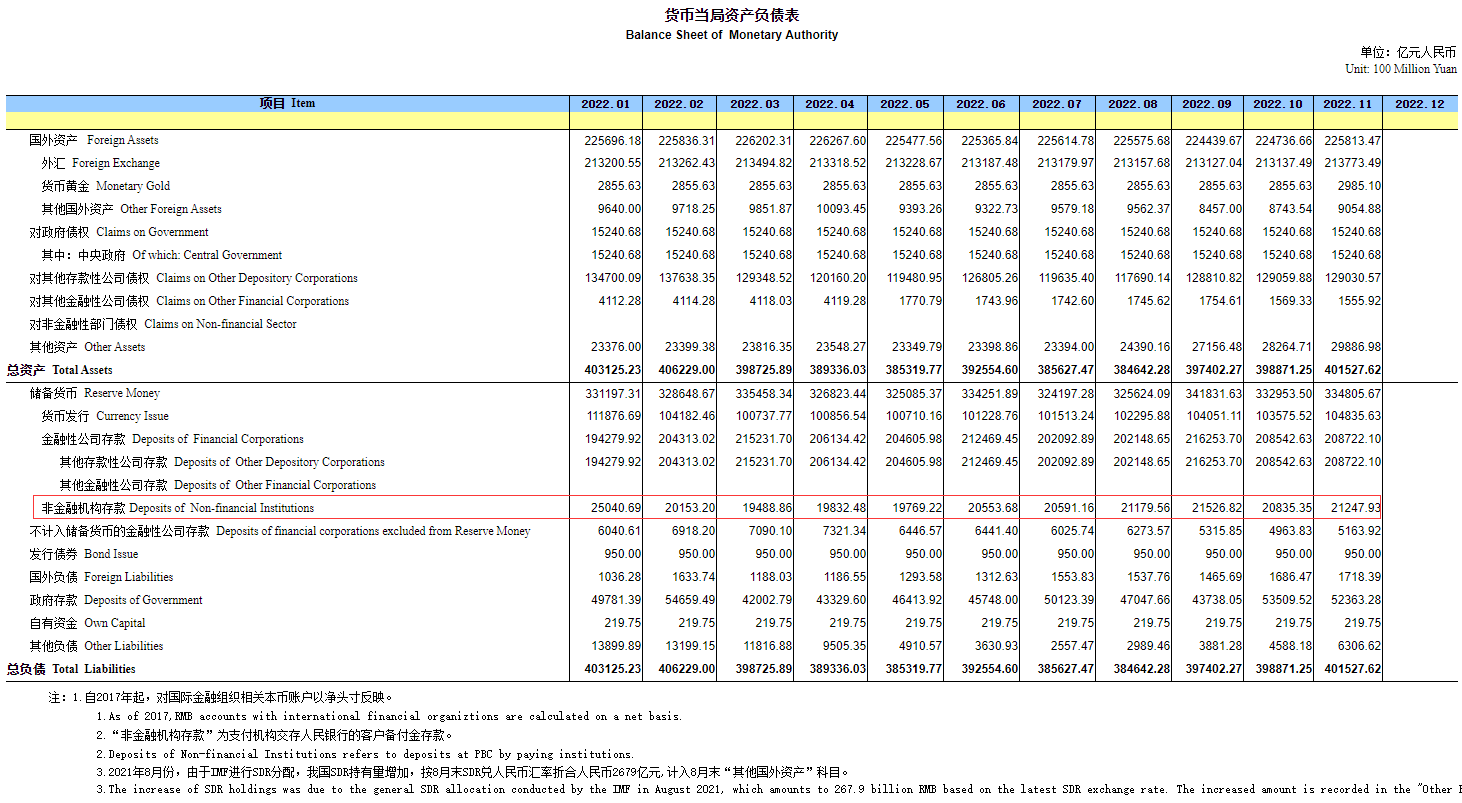Click the Unit: 100 Million Yuan label
Screen dimensions: 1462x803
pos(1401,69)
